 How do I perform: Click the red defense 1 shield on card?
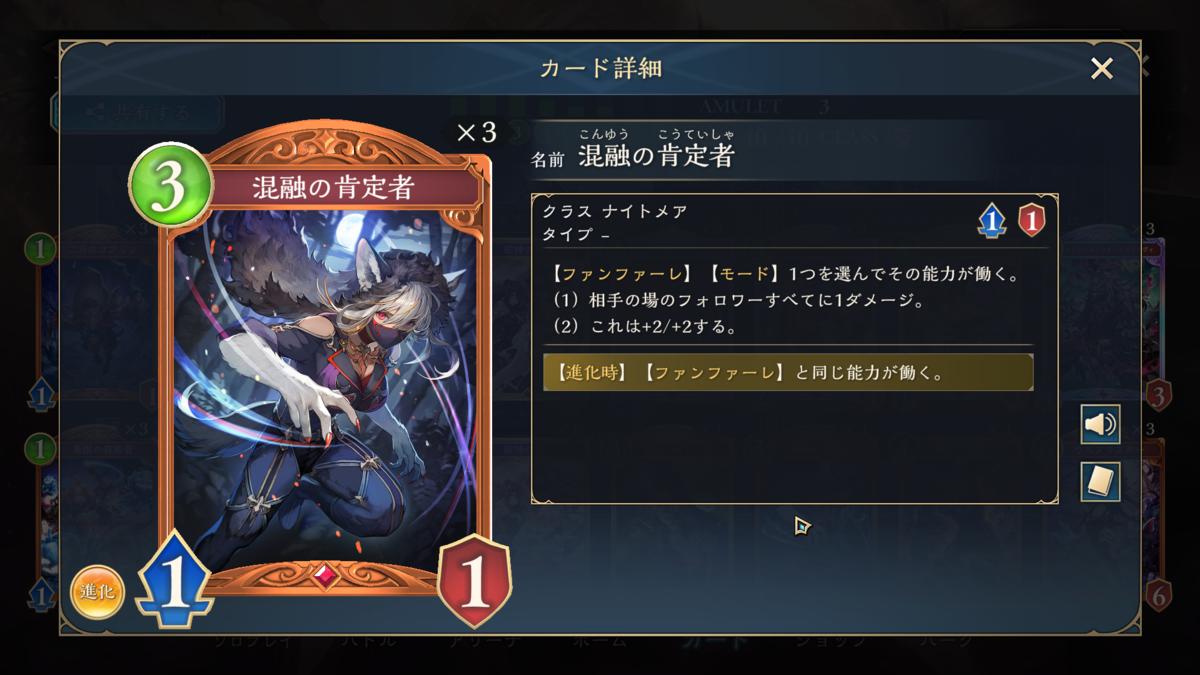click(474, 582)
